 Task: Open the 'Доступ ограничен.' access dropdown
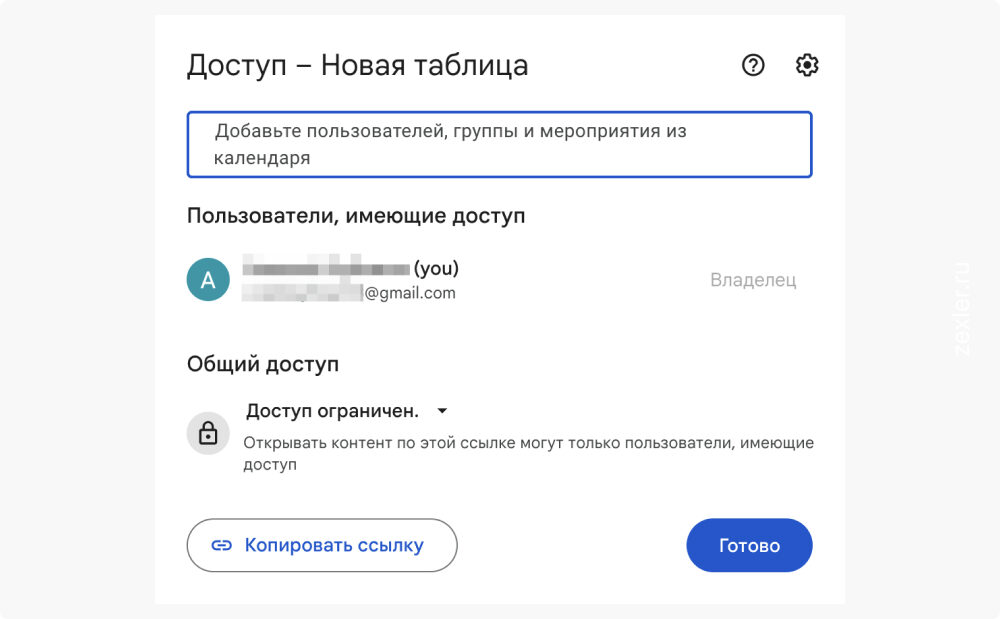[x=333, y=411]
